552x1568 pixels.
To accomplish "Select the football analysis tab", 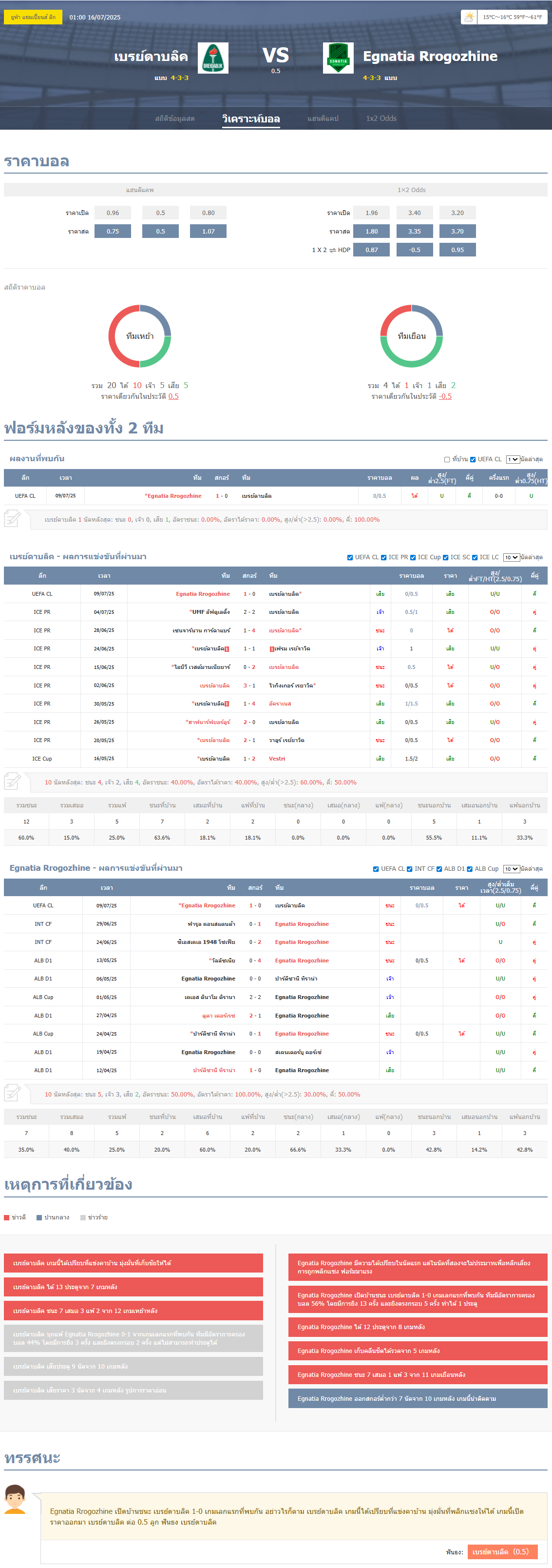I will click(x=251, y=118).
